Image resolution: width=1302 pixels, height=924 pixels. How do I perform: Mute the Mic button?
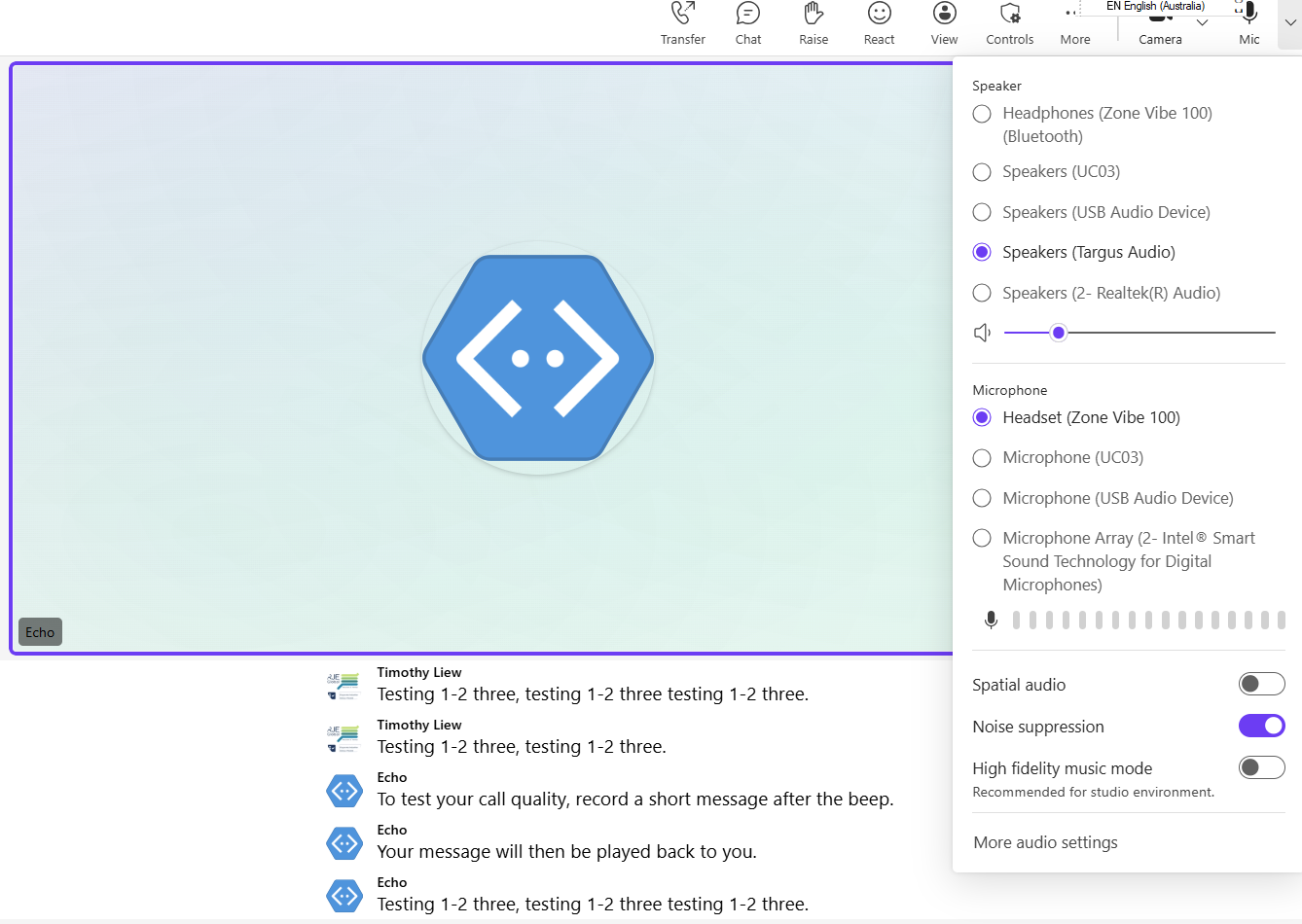tap(1249, 23)
